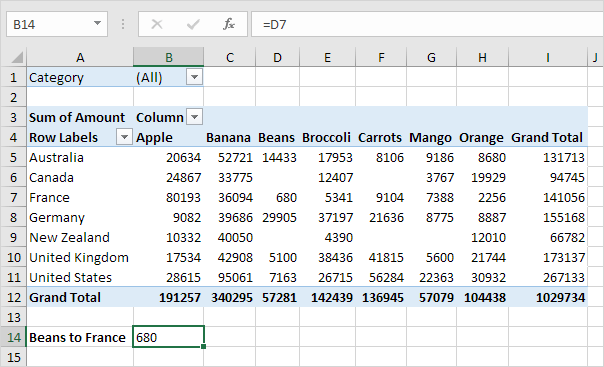The height and width of the screenshot is (367, 604).
Task: Open the Row Labels filter dropdown
Action: pos(124,137)
